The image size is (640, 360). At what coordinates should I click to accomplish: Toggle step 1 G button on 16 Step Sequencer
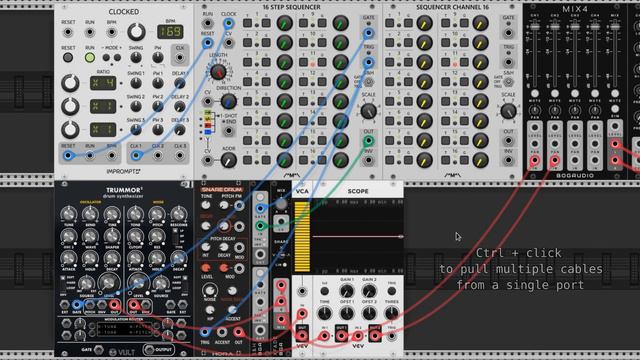(x=266, y=23)
